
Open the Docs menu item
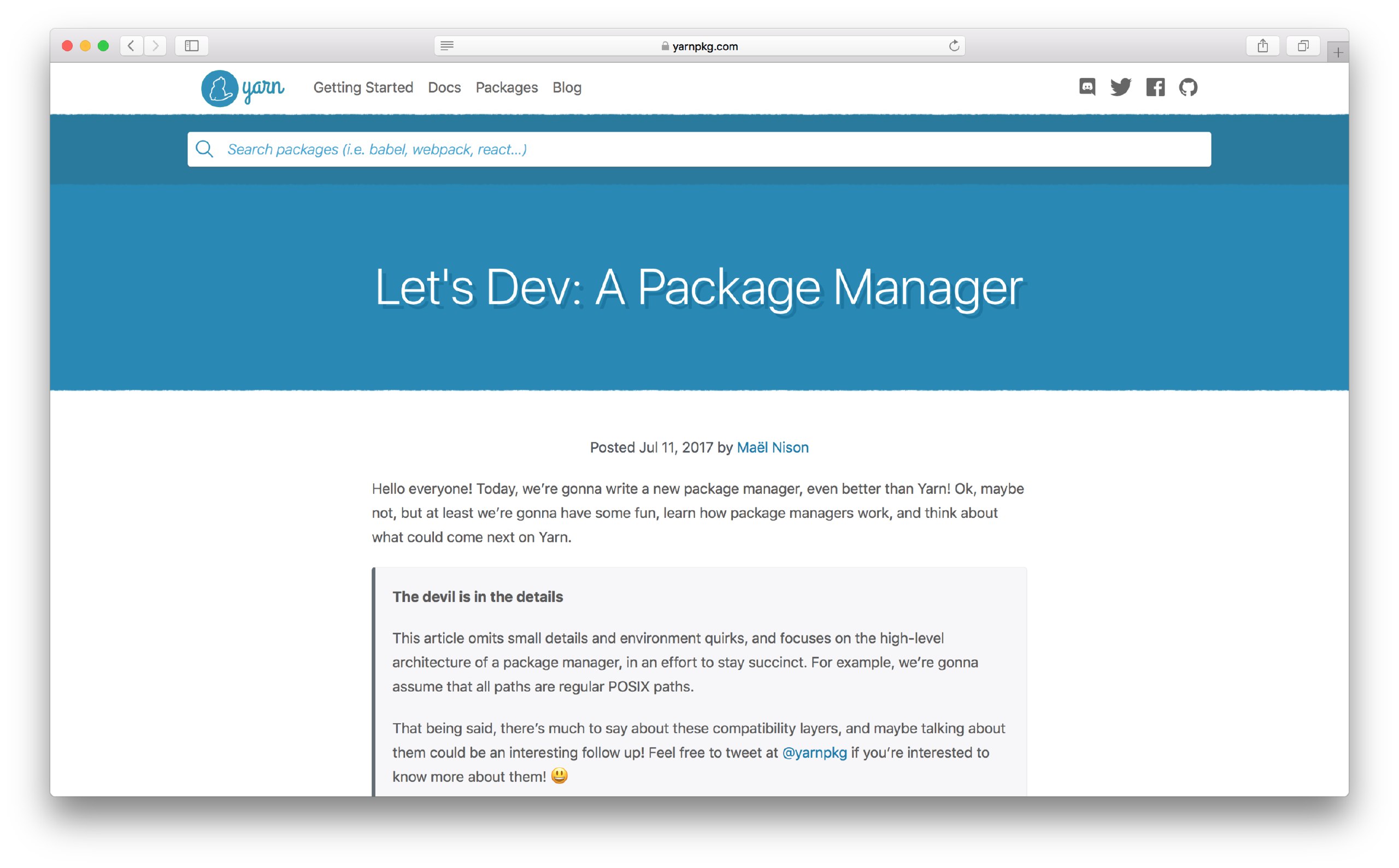[x=444, y=87]
